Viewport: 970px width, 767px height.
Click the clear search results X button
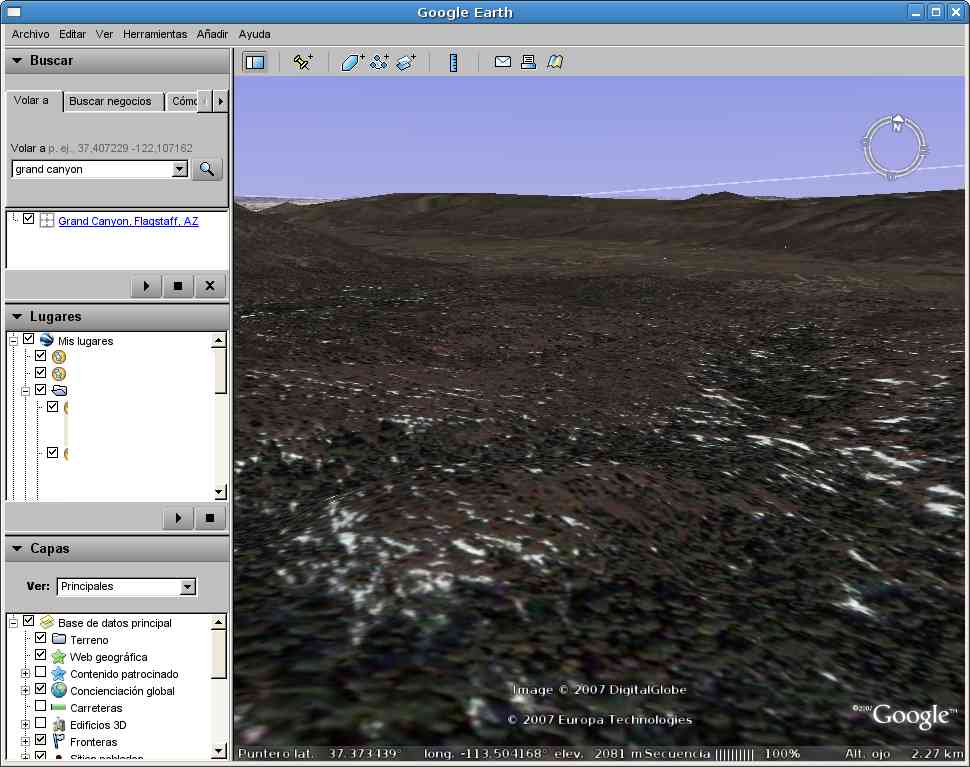click(209, 286)
